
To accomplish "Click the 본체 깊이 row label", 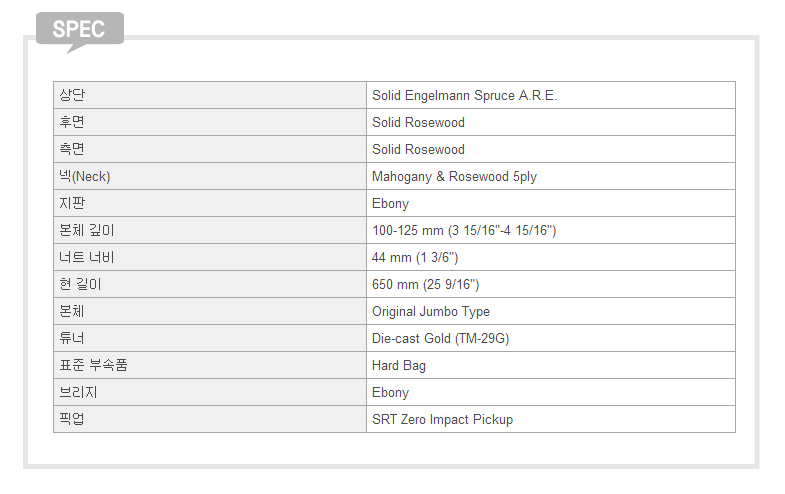I will pos(87,230).
